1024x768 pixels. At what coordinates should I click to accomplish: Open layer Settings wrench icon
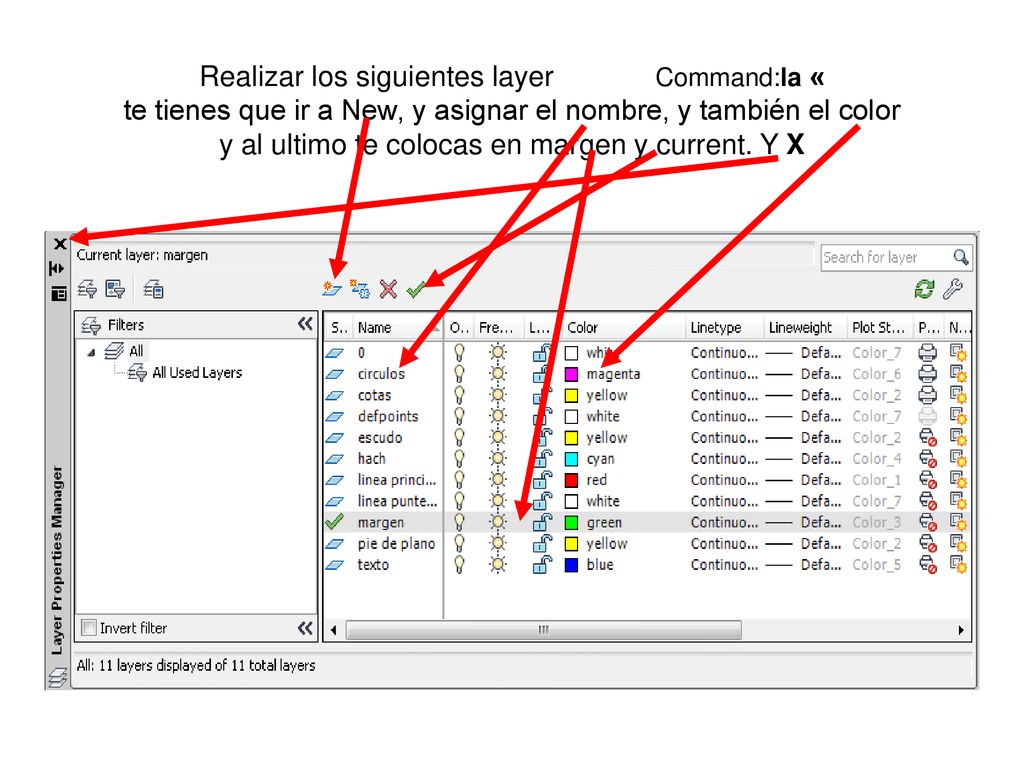953,289
